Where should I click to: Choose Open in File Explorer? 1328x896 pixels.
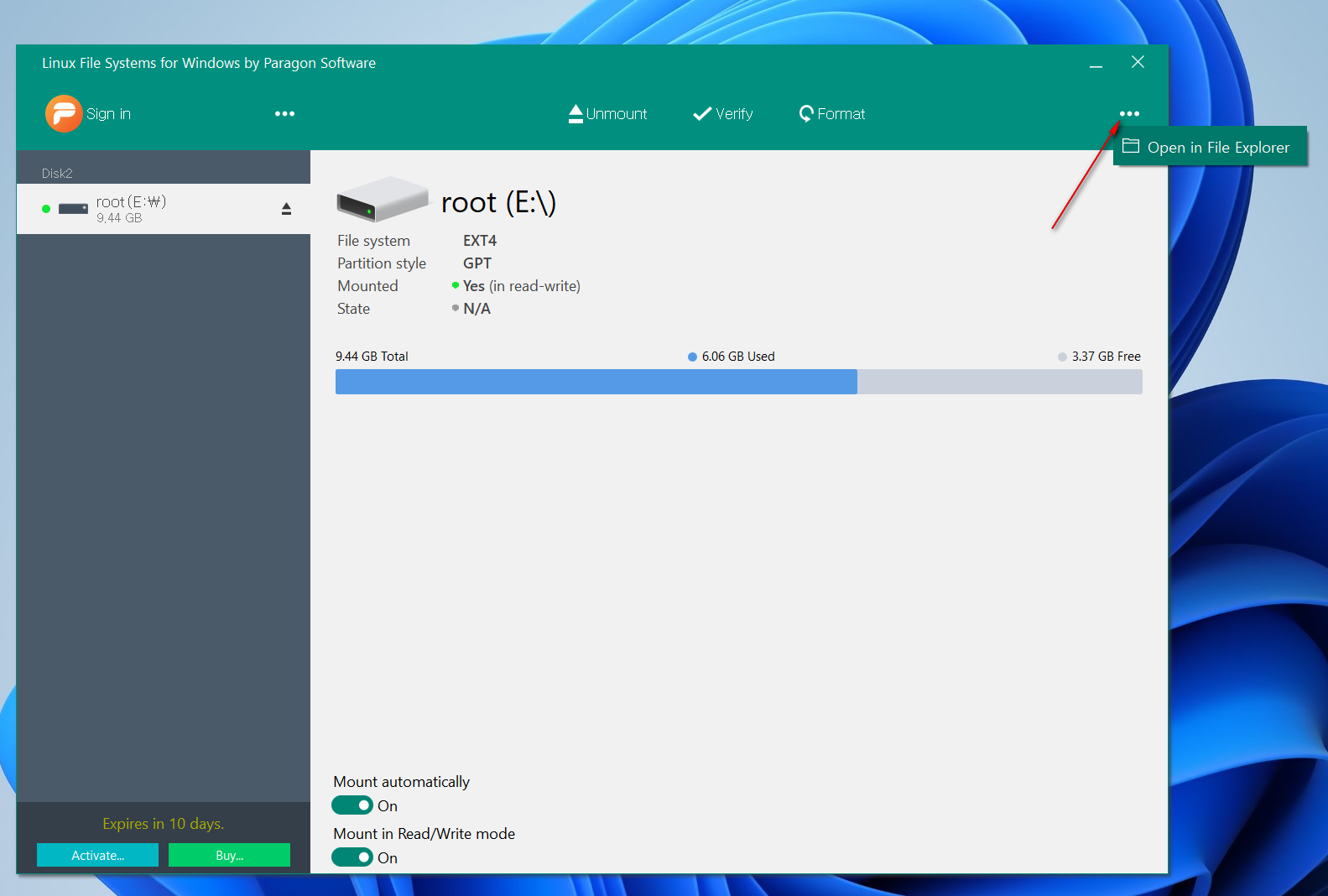coord(1210,147)
